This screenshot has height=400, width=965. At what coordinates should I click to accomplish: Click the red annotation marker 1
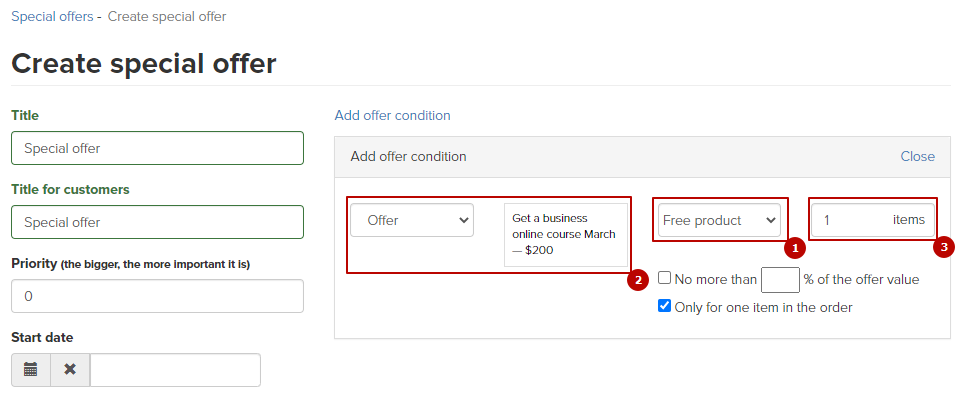click(x=795, y=249)
